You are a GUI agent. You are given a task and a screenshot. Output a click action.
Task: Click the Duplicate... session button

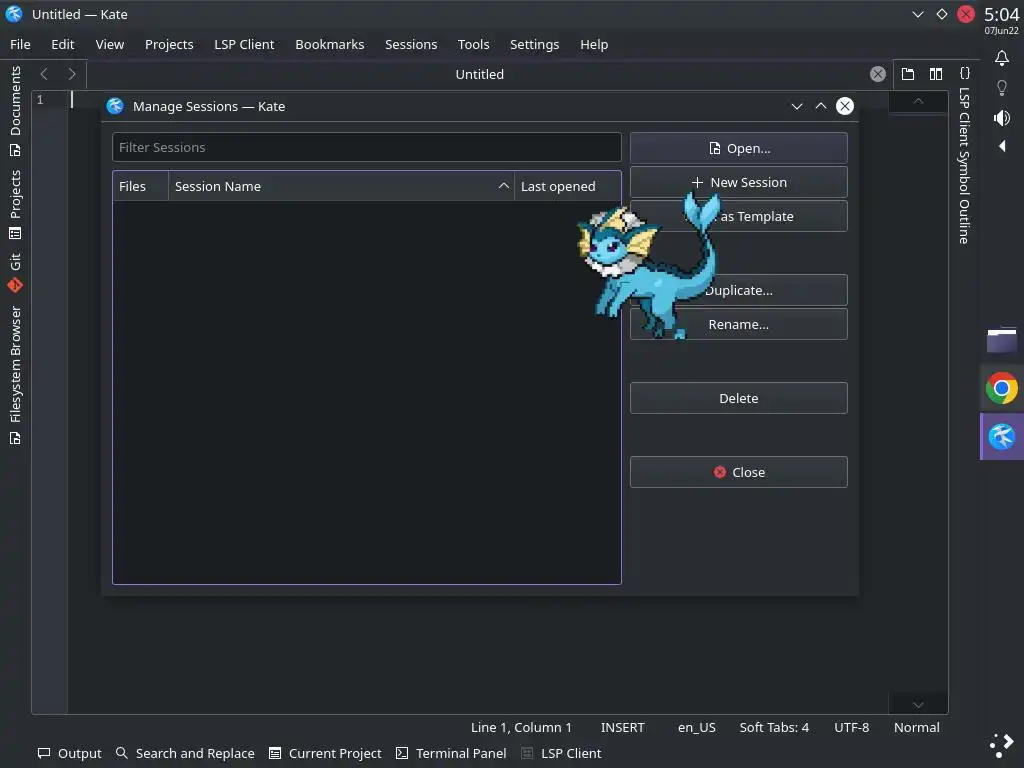tap(739, 290)
